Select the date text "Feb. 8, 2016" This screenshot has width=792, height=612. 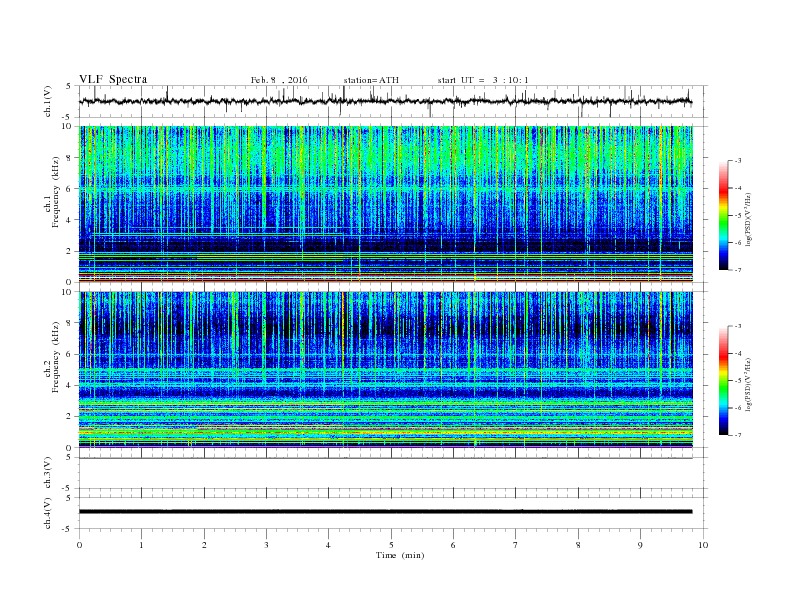click(279, 80)
